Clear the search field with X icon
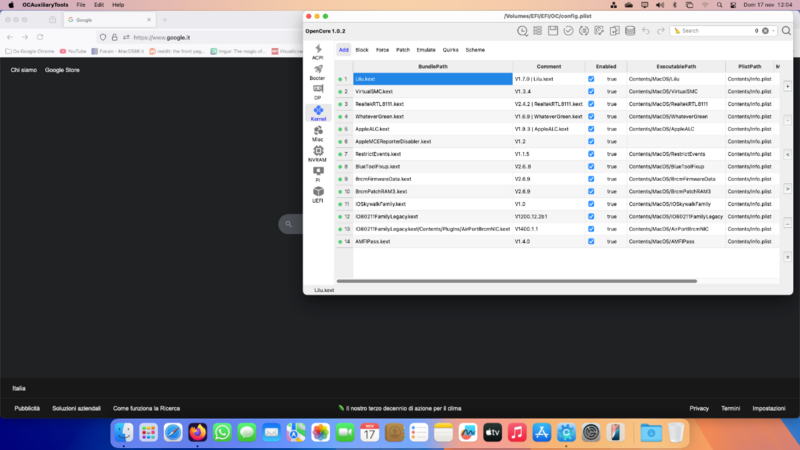800x450 pixels. tap(765, 31)
